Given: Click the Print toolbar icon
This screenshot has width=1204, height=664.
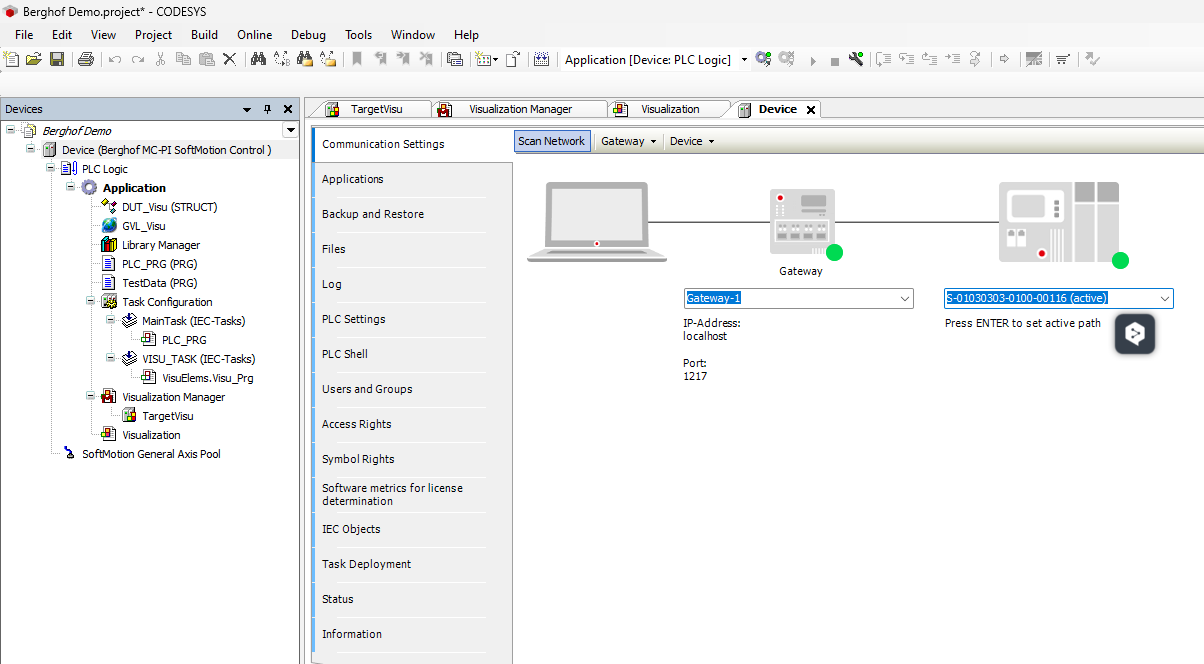Looking at the screenshot, I should [86, 59].
